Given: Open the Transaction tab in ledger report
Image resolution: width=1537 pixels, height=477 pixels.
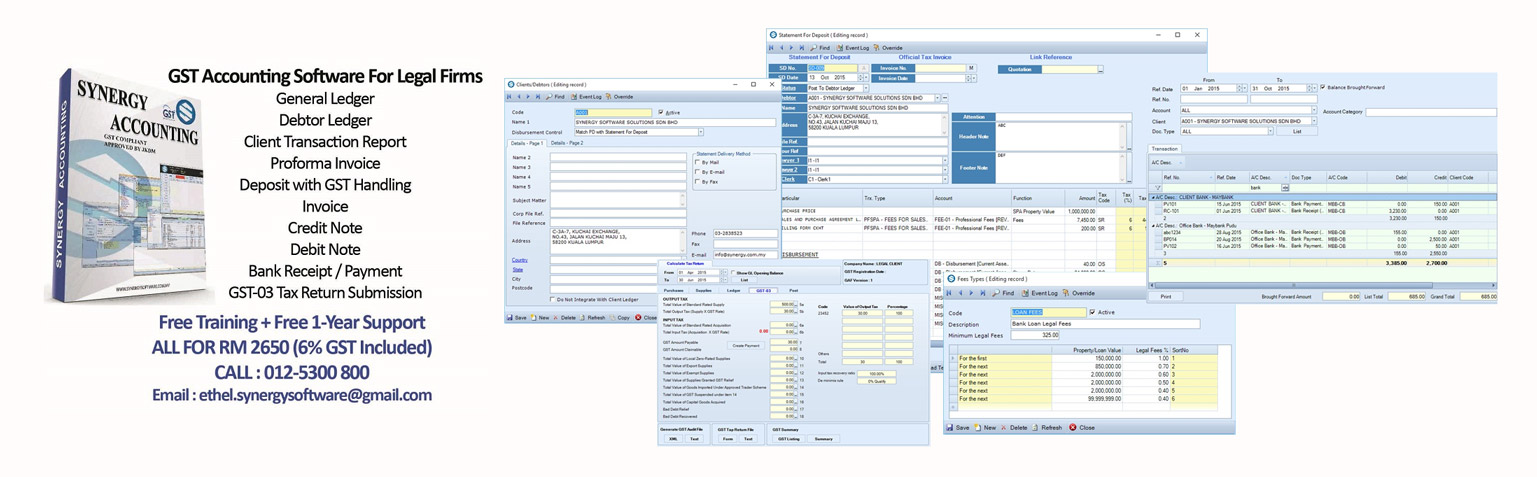Looking at the screenshot, I should pos(1164,149).
